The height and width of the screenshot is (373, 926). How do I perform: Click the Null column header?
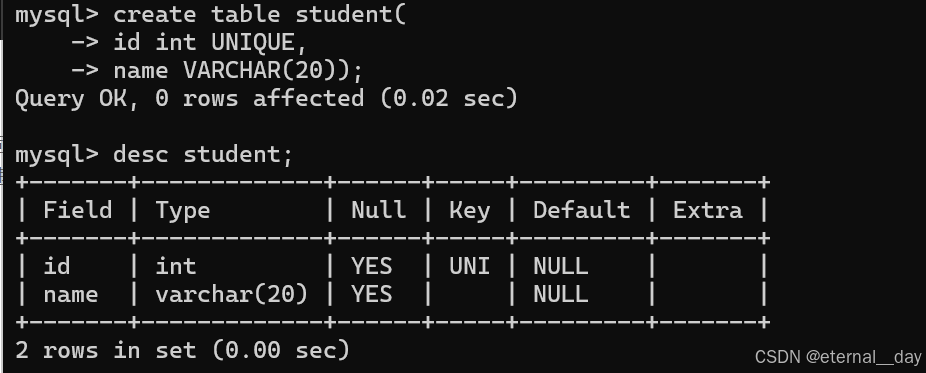point(379,210)
